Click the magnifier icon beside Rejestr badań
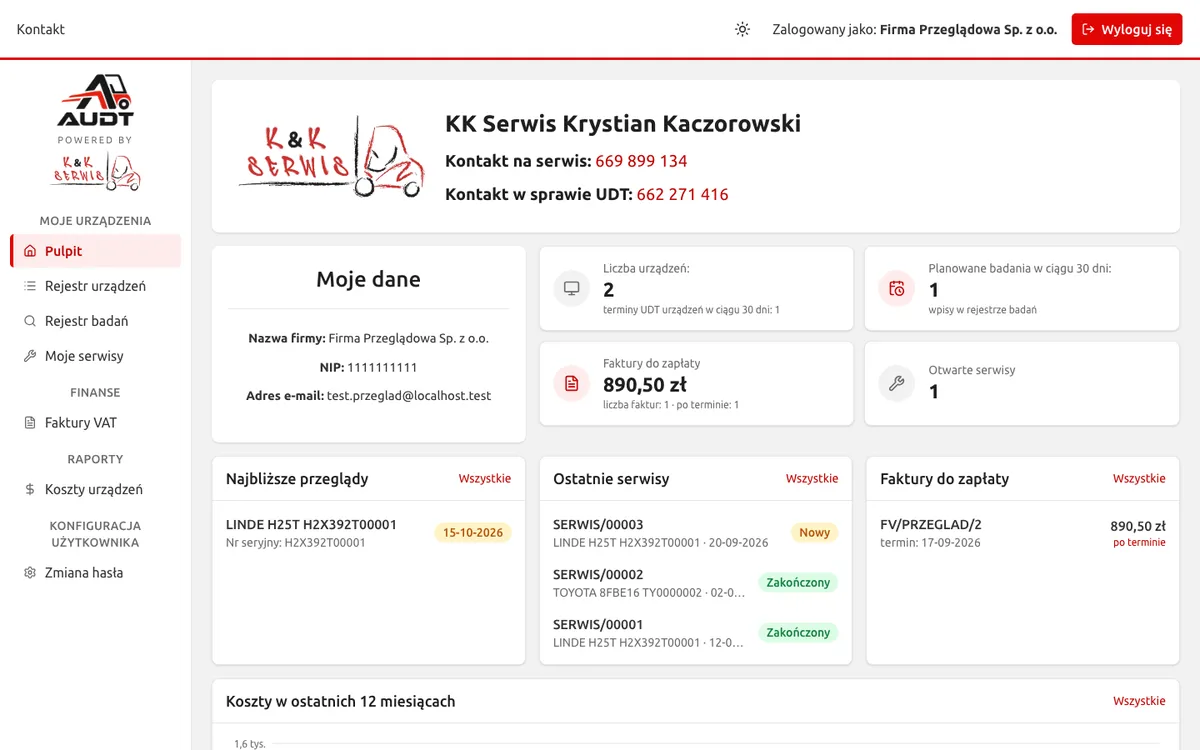 coord(30,321)
